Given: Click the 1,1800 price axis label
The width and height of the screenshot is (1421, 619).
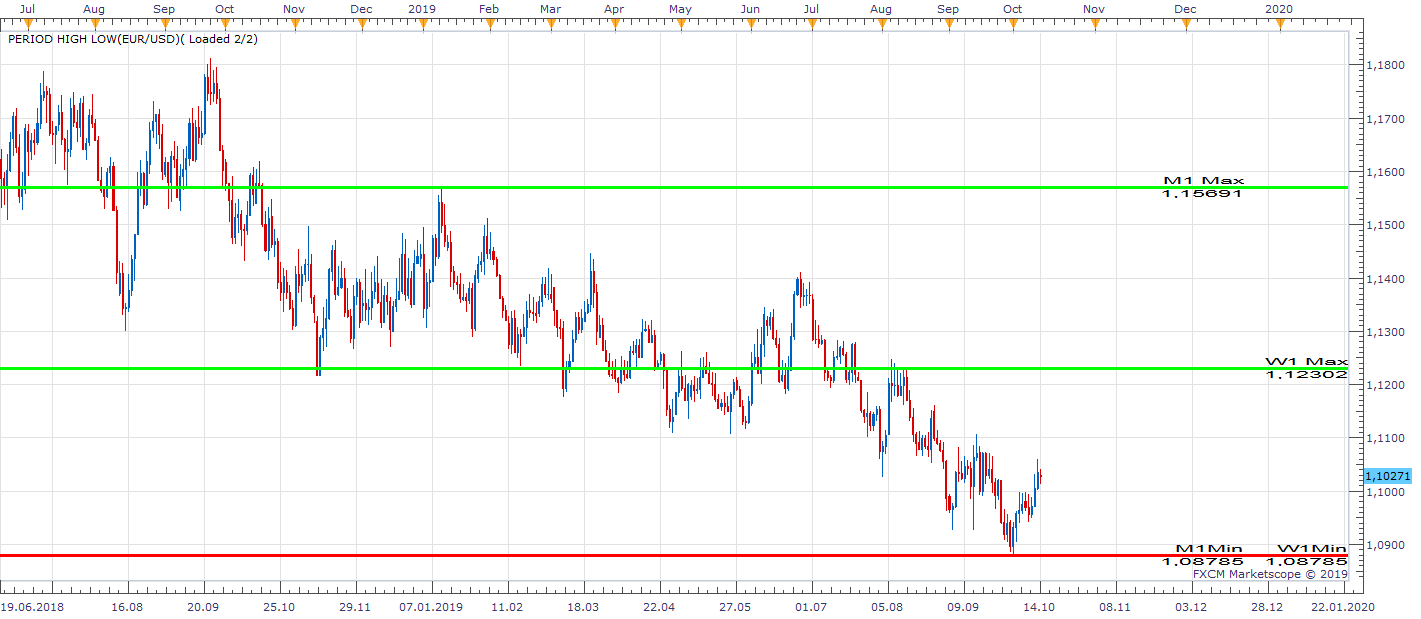Looking at the screenshot, I should [x=1384, y=65].
